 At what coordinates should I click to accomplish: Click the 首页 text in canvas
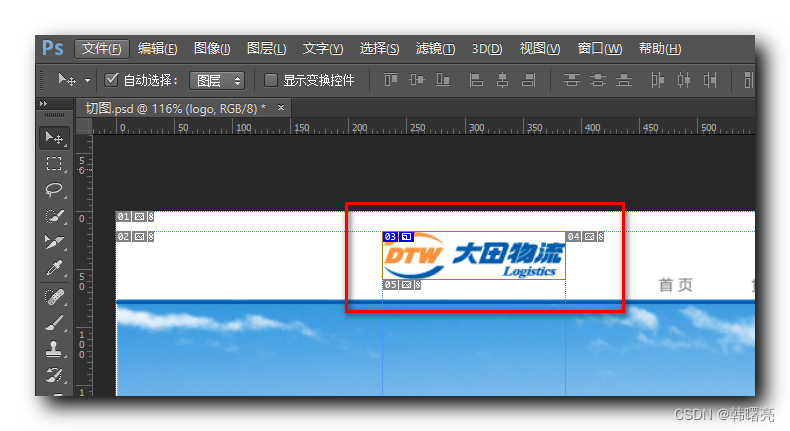[x=676, y=285]
